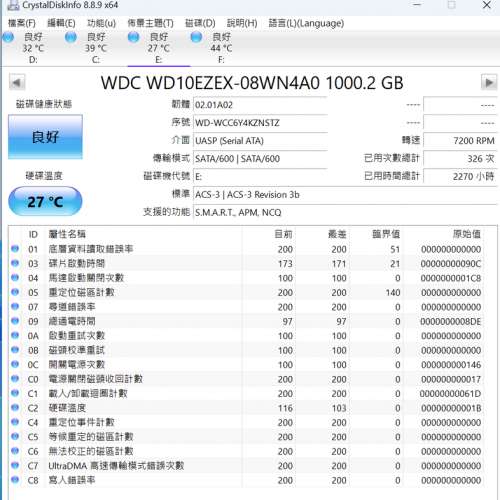Click status icon of attribute C1 row

[15, 393]
